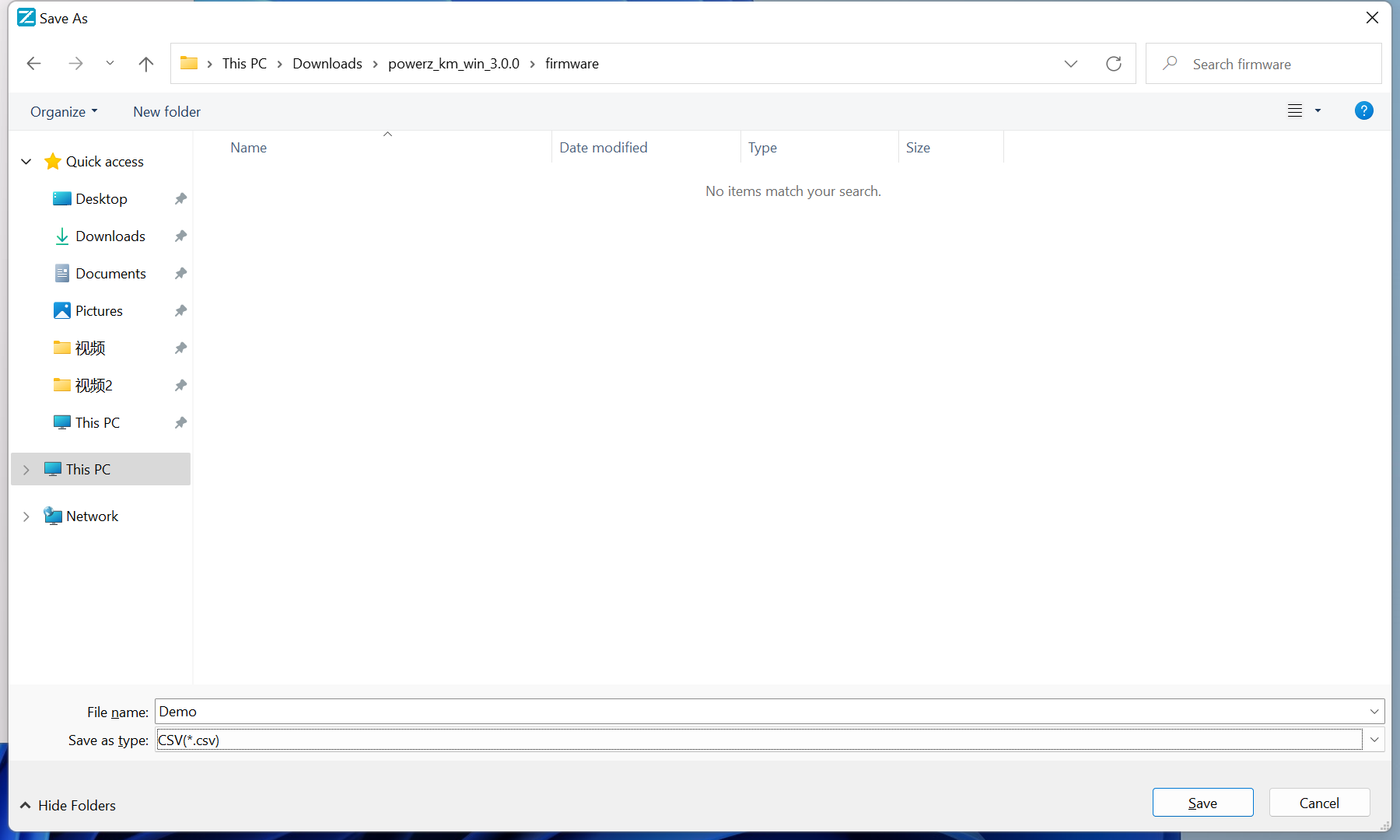Open Help with the question mark icon
1400x840 pixels.
[x=1363, y=110]
